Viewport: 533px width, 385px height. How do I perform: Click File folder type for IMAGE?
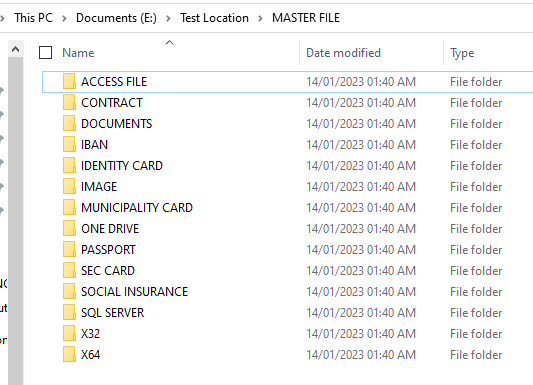476,187
